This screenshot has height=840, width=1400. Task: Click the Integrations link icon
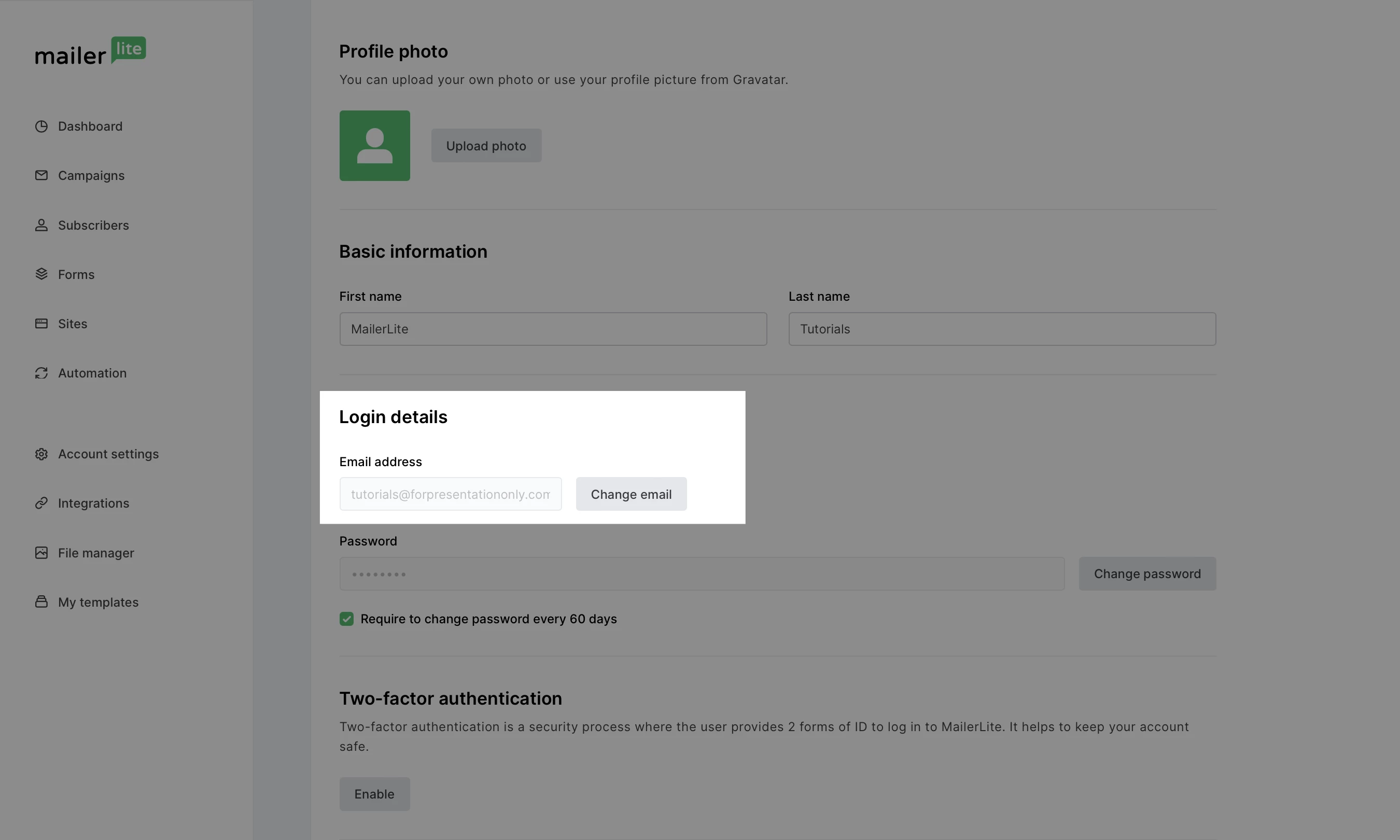pyautogui.click(x=41, y=503)
